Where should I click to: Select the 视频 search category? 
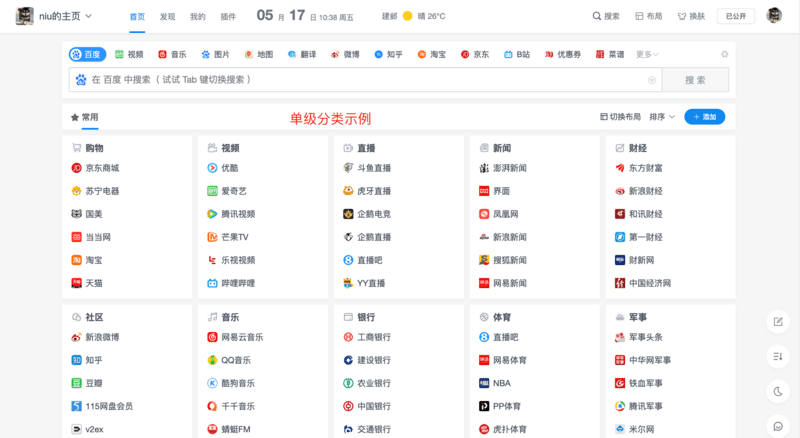click(x=129, y=55)
